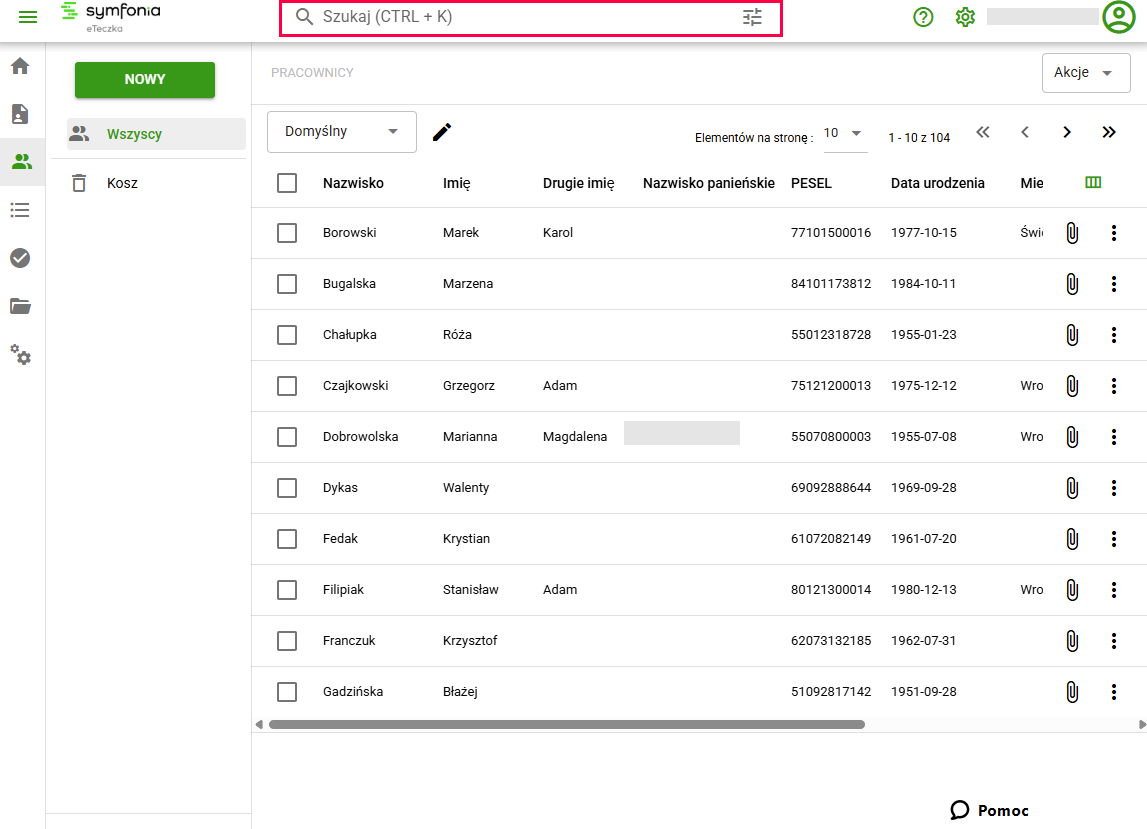This screenshot has height=829, width=1147.
Task: Select the Dobrowolska row checkbox
Action: [x=287, y=437]
